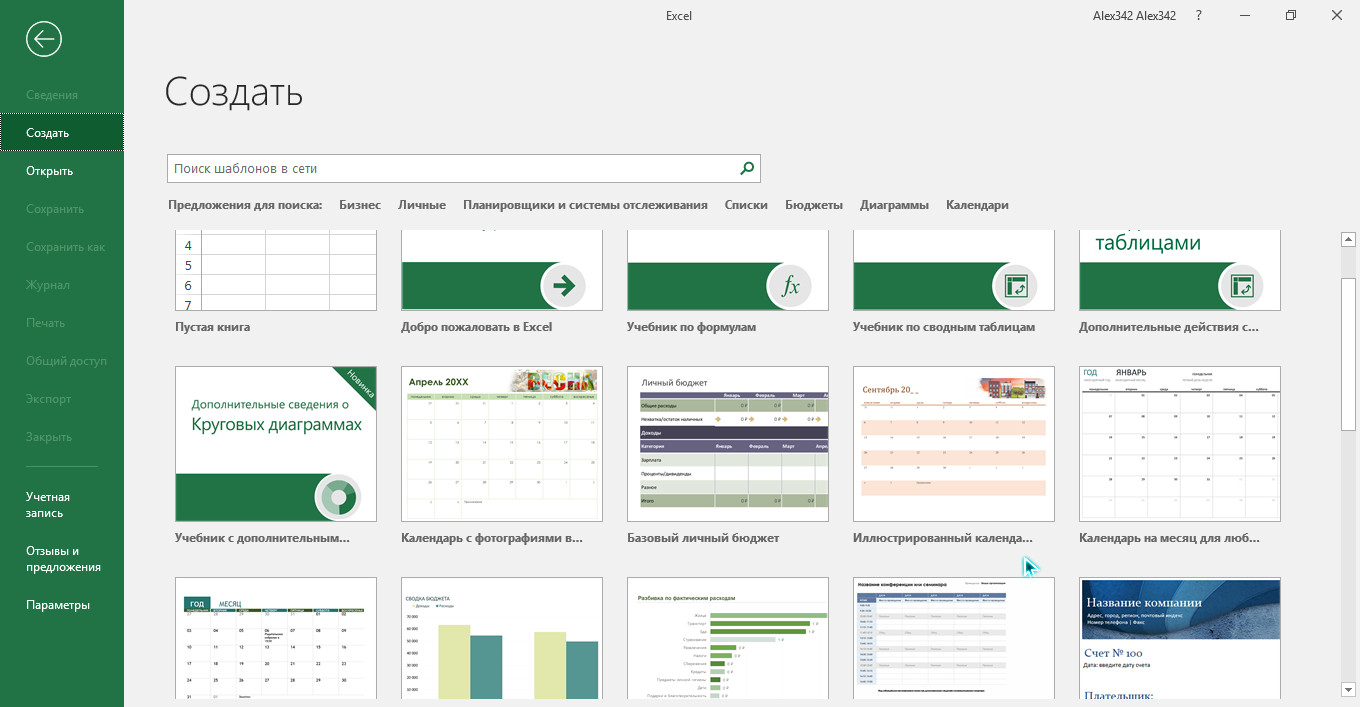
Task: Click the Бюджеты suggested search link
Action: pyautogui.click(x=814, y=205)
